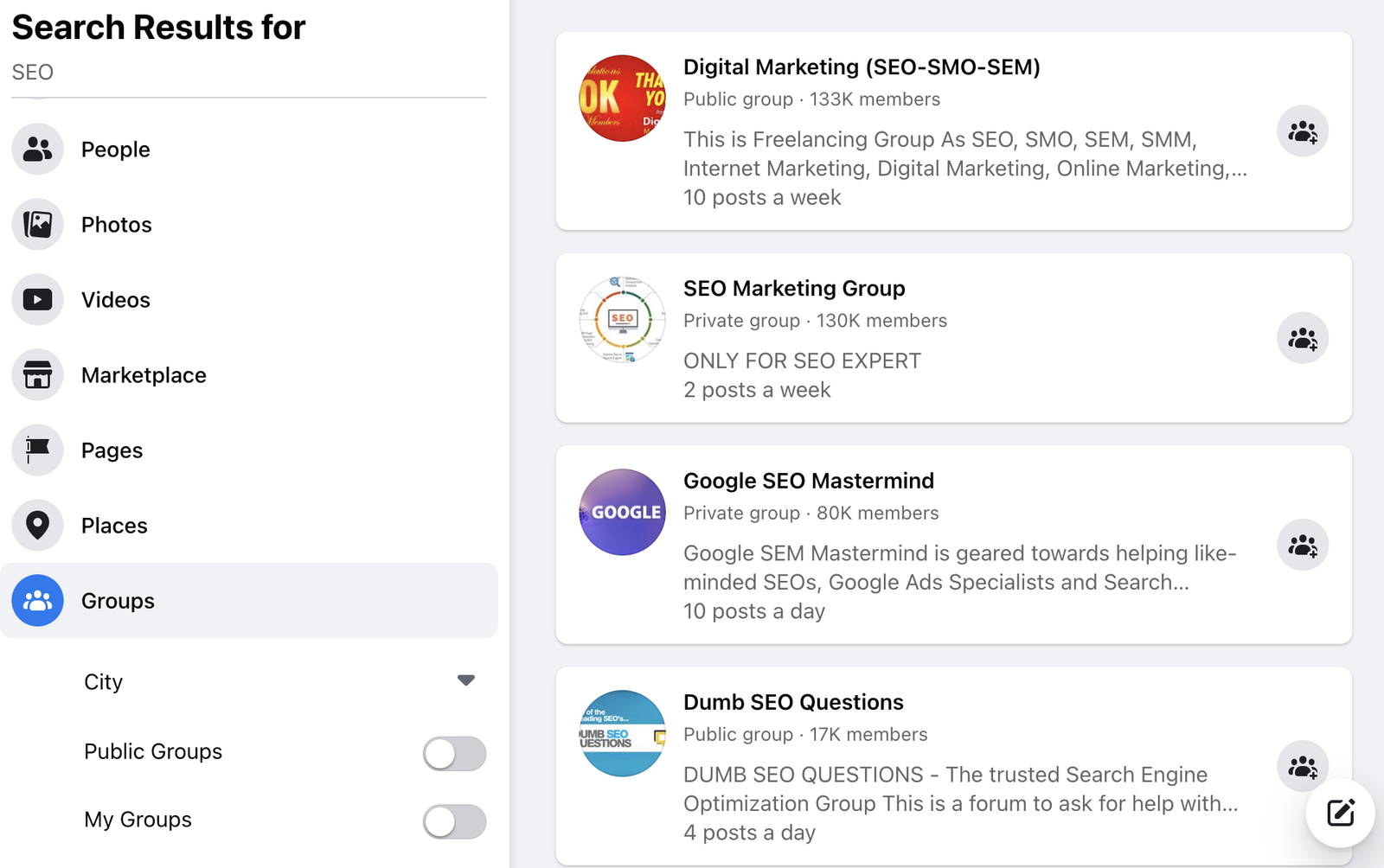Select the Videos filter icon
1384x868 pixels.
37,299
